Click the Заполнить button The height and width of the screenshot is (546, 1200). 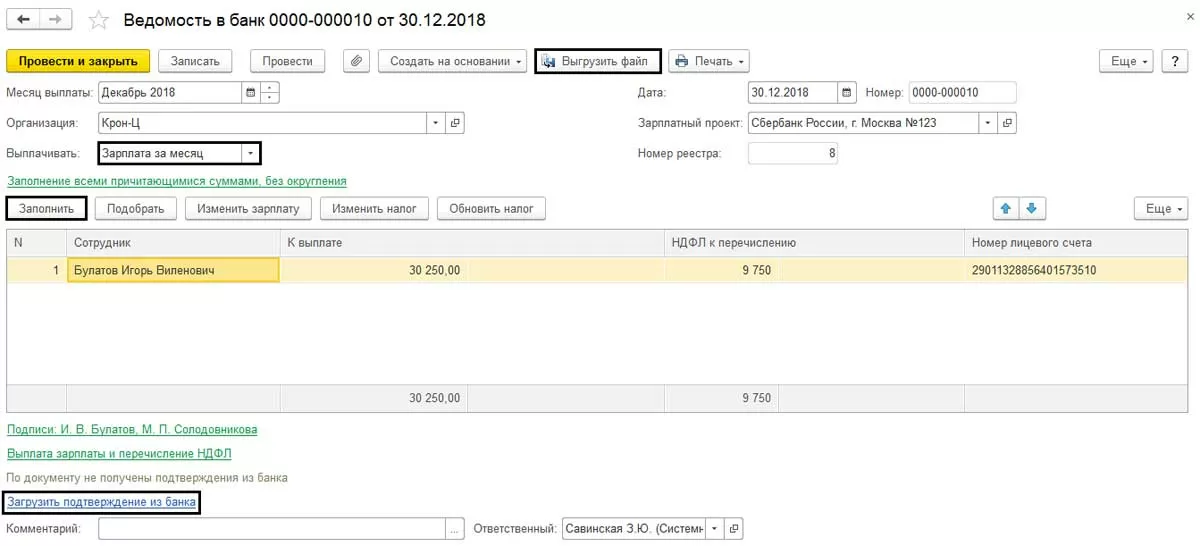[47, 208]
